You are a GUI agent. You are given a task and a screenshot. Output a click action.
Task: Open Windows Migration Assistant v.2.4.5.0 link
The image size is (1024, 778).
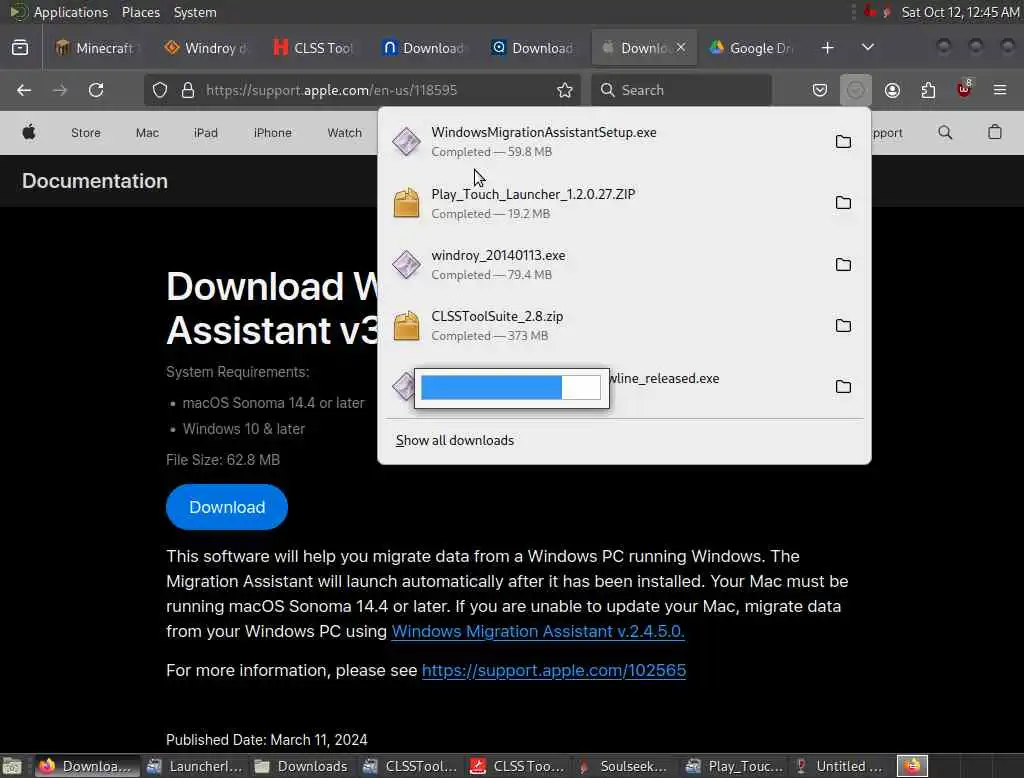(537, 632)
